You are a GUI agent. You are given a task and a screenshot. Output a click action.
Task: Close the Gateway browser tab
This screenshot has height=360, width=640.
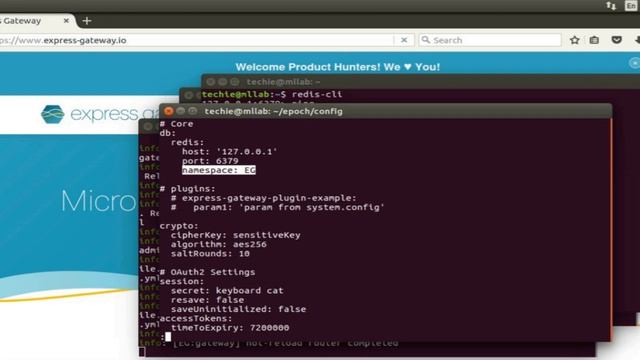[66, 20]
